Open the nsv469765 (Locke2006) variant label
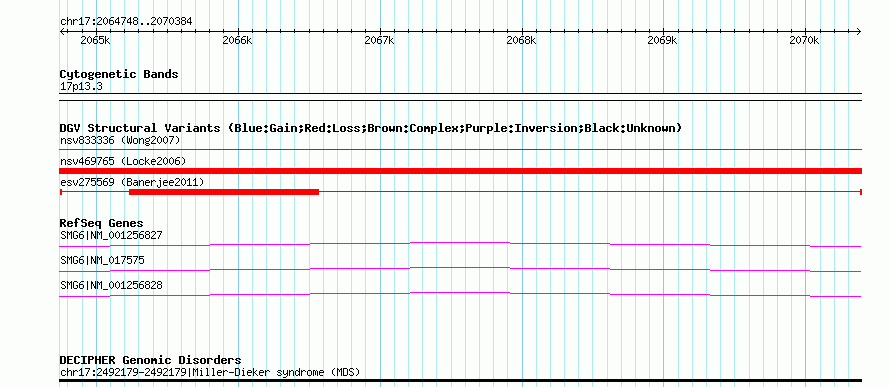890x387 pixels. [123, 161]
